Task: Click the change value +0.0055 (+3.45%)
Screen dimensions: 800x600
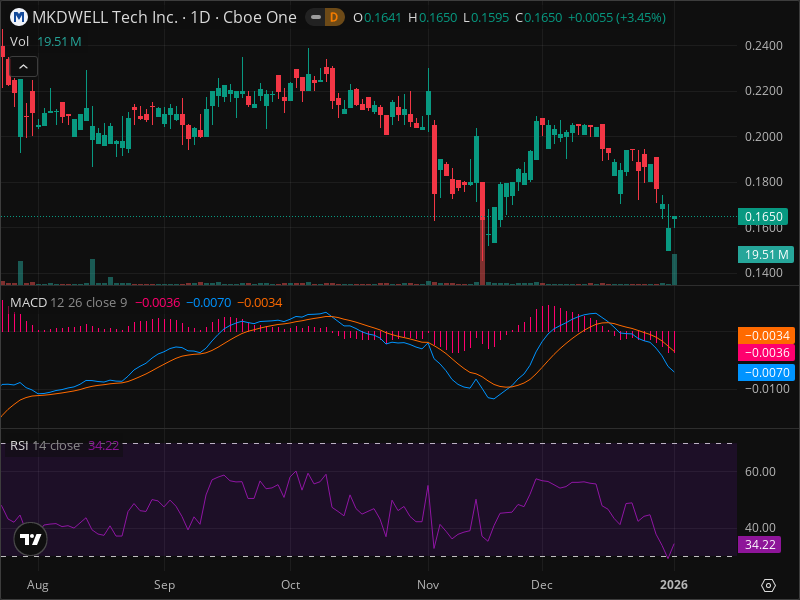Action: click(x=617, y=18)
